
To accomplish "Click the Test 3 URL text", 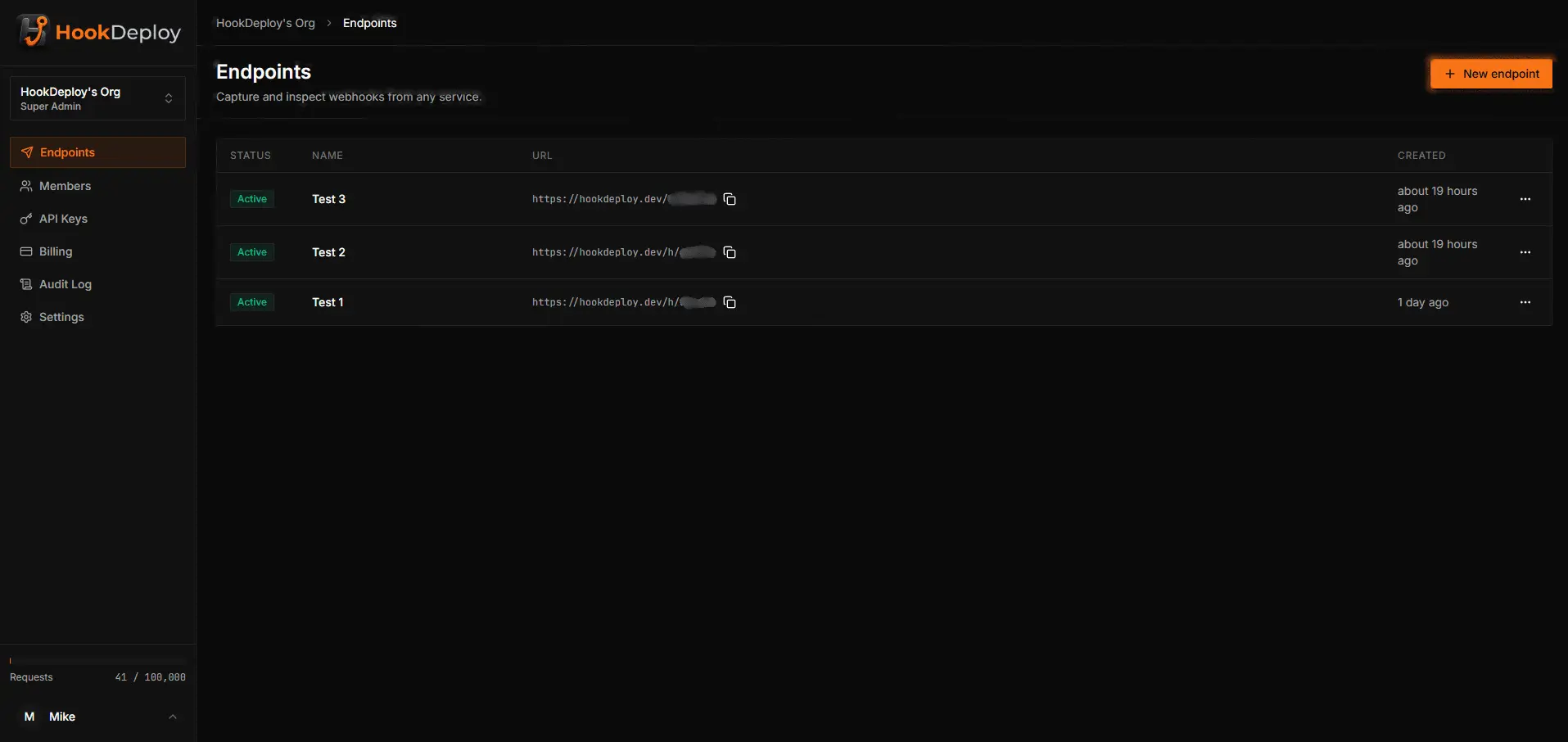I will click(624, 199).
